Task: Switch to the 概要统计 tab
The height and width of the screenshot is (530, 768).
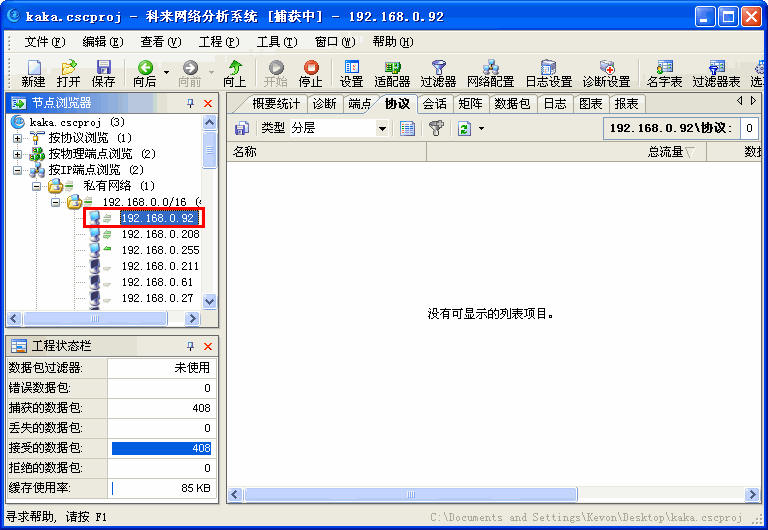Action: pos(276,104)
